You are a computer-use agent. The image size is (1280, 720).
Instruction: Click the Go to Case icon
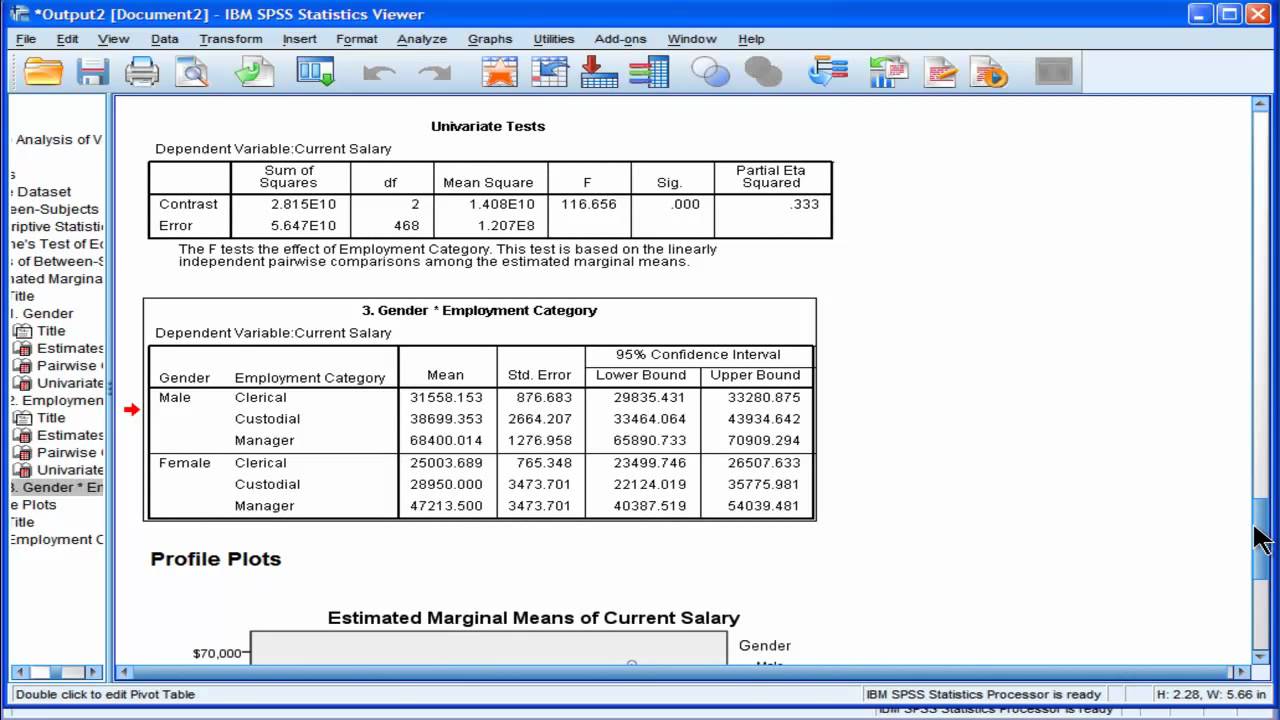549,73
